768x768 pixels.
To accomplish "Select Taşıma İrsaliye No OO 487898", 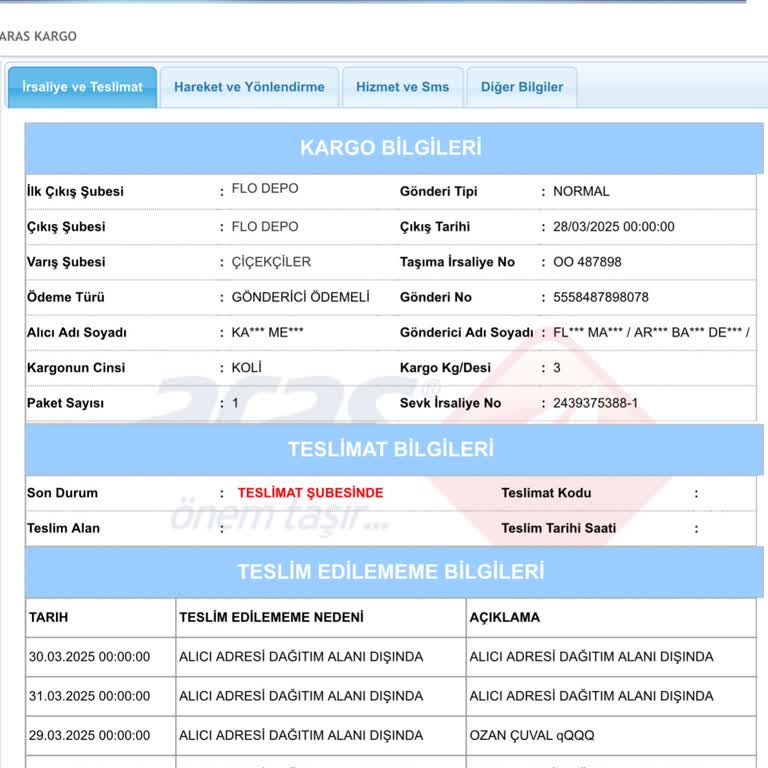I will [x=587, y=262].
